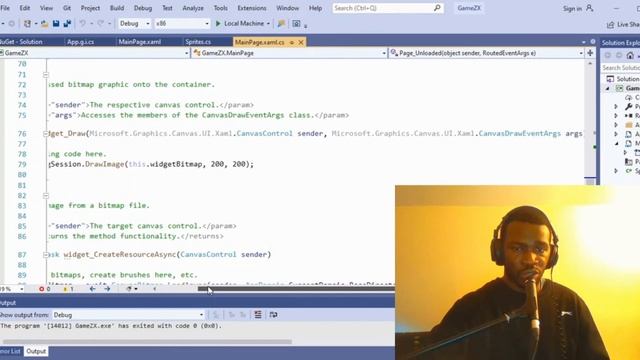
Task: Click the editor horizontal scrollbar thumb
Action: [296, 289]
